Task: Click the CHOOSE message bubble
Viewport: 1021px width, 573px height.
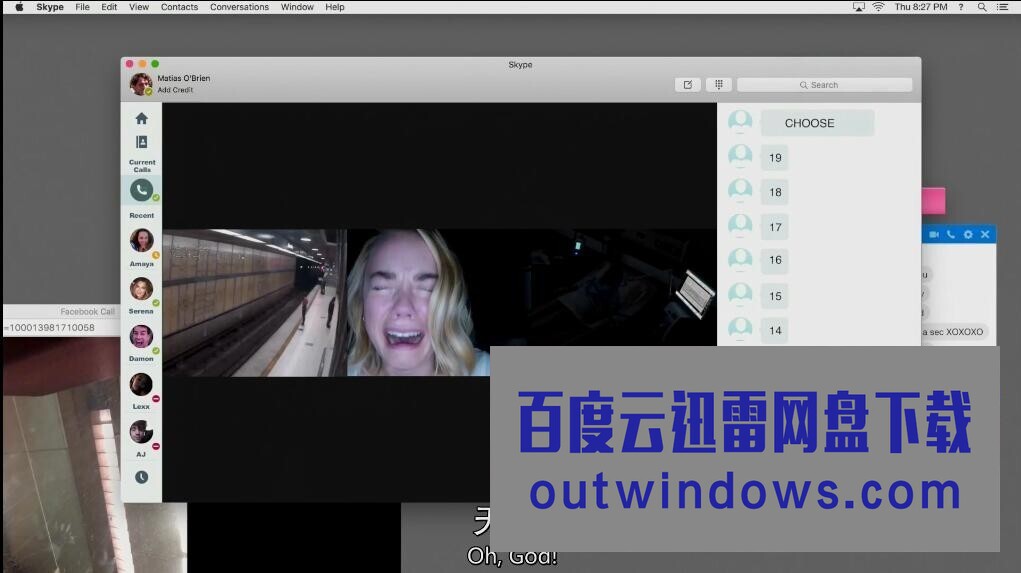Action: (817, 123)
